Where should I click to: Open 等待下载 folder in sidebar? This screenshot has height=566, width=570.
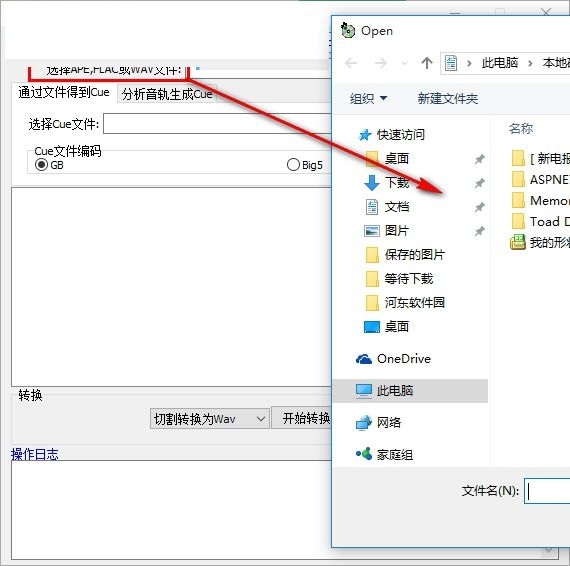click(x=399, y=279)
